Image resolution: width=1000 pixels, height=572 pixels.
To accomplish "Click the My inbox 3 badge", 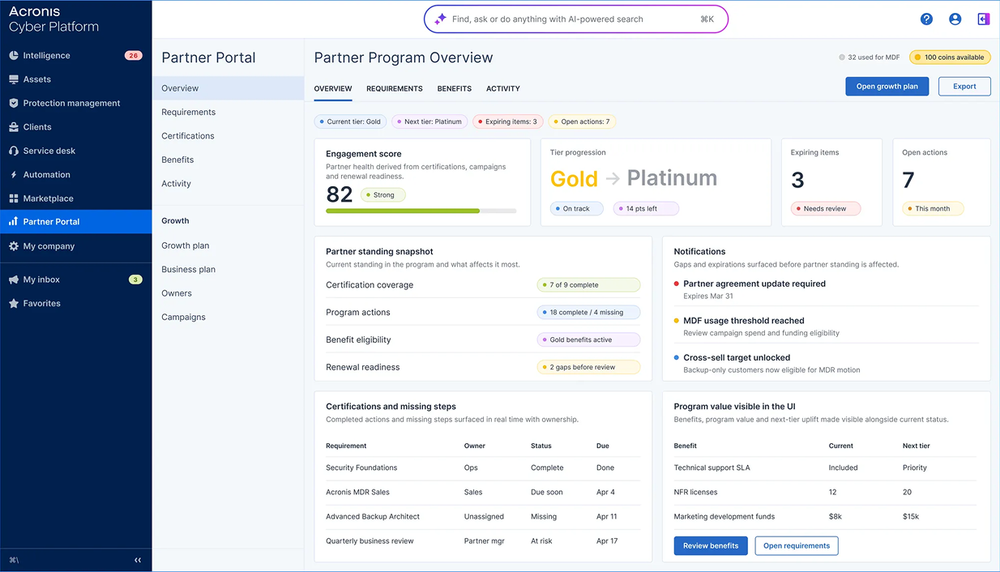I will pyautogui.click(x=135, y=279).
